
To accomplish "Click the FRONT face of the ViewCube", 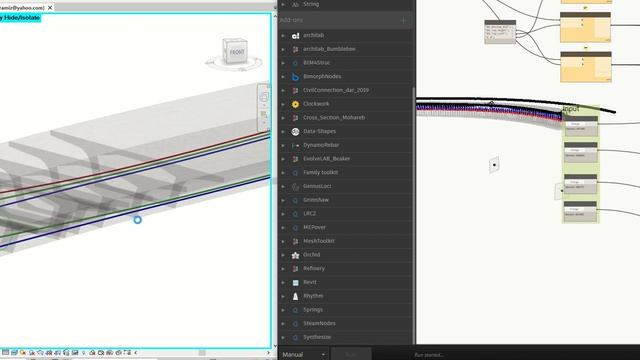I will pyautogui.click(x=237, y=52).
